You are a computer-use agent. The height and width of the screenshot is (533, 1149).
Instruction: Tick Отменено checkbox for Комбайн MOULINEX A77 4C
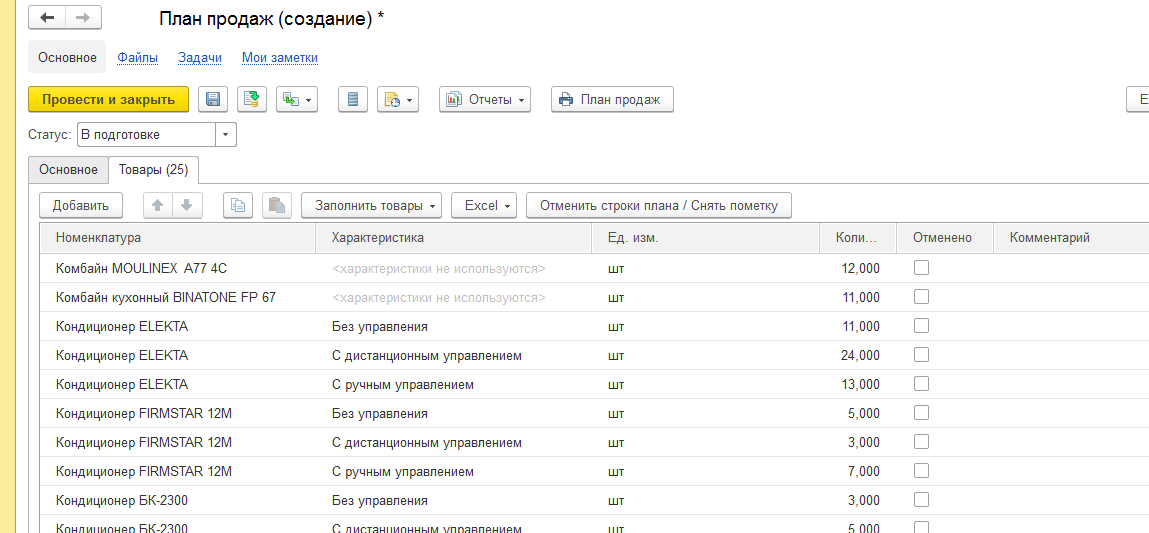pos(921,267)
